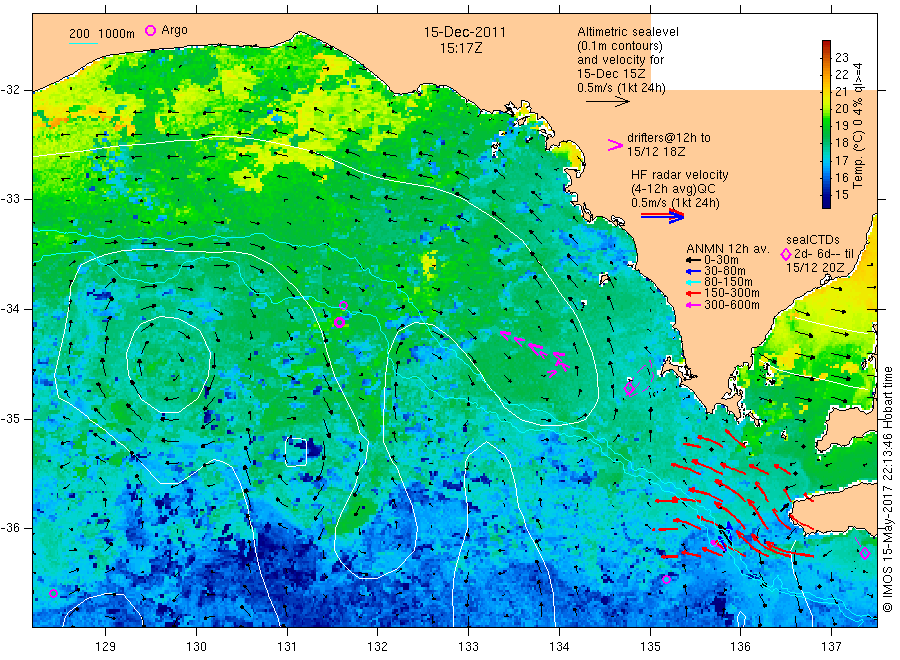Click the 'Argo' legend label text
Image resolution: width=900 pixels, height=660 pixels.
(174, 30)
